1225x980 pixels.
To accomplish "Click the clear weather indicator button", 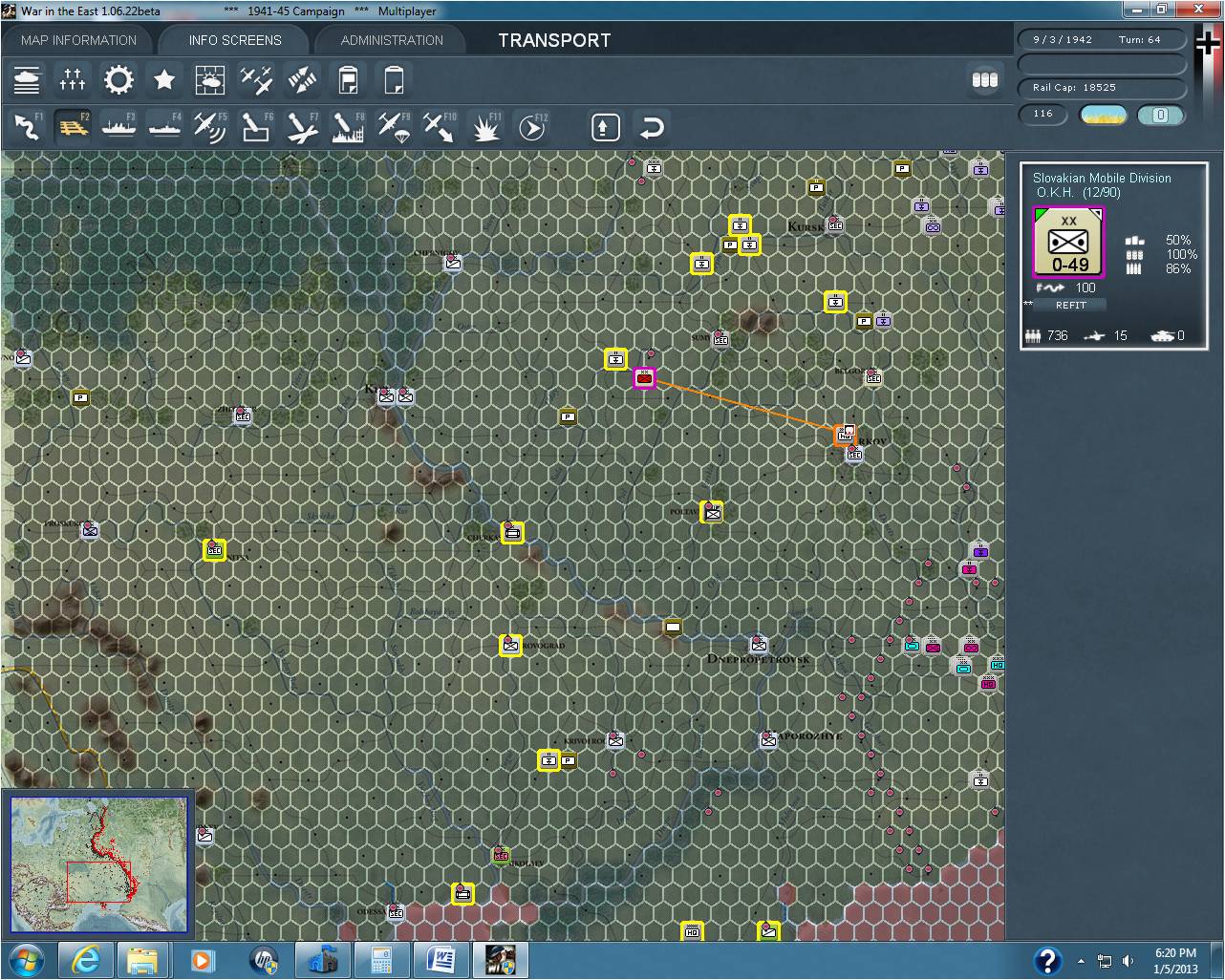I will (x=1103, y=115).
